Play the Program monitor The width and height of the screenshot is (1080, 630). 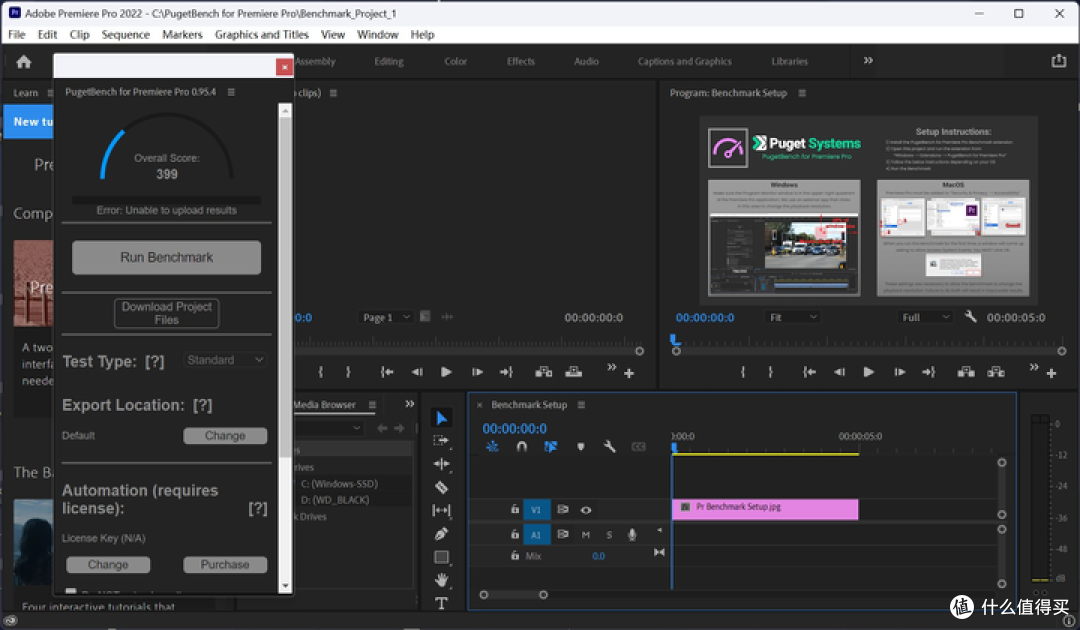(x=869, y=372)
